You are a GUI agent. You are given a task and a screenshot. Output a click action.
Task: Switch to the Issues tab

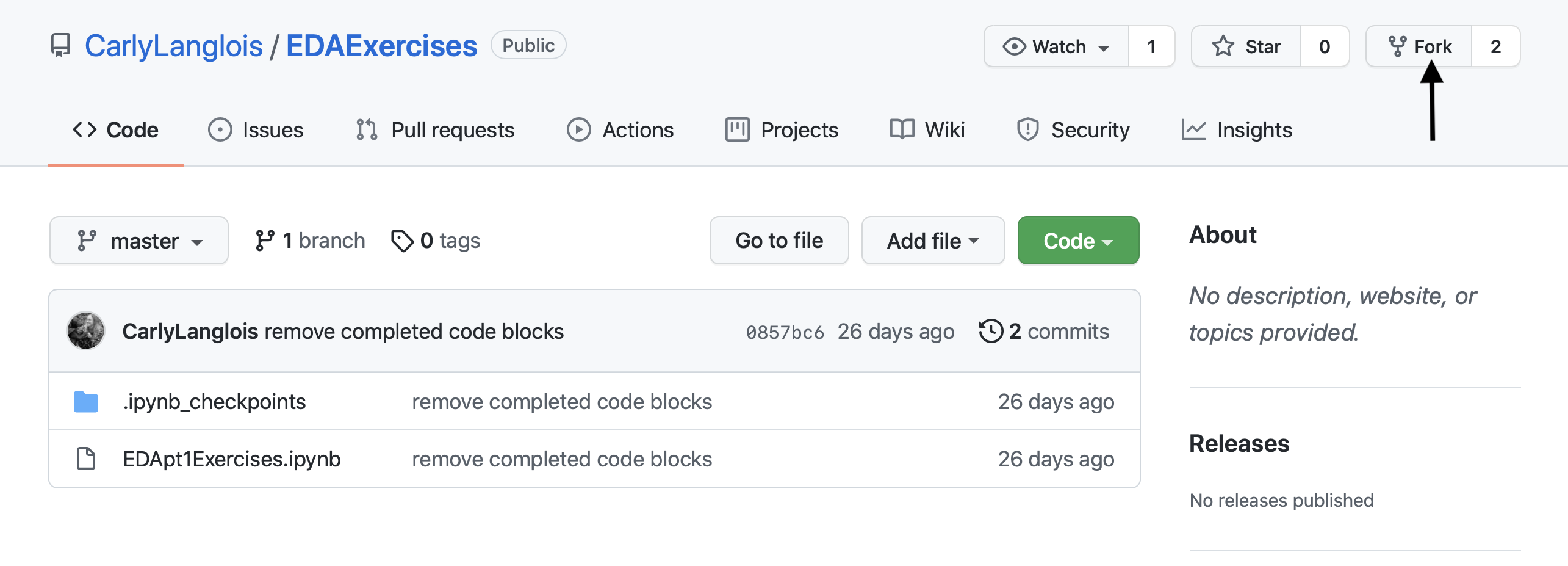256,130
